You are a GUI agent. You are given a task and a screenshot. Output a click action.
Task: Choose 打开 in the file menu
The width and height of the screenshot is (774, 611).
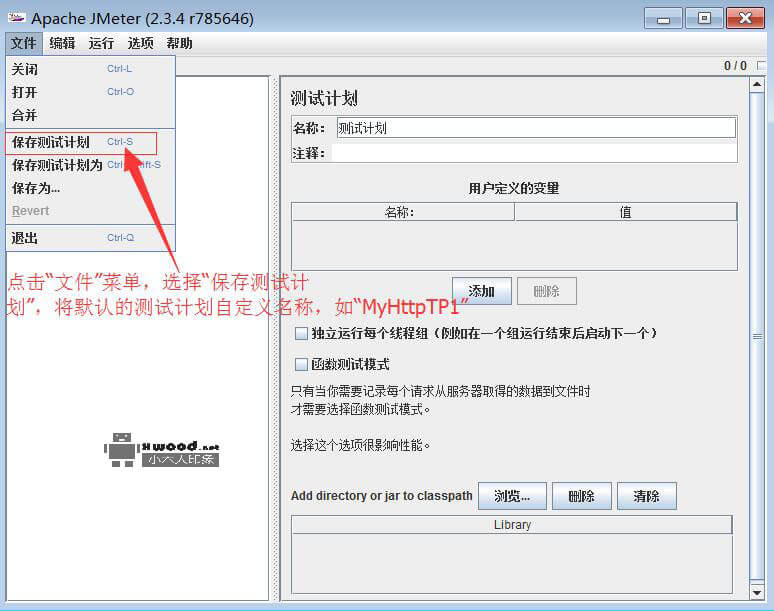(91, 92)
